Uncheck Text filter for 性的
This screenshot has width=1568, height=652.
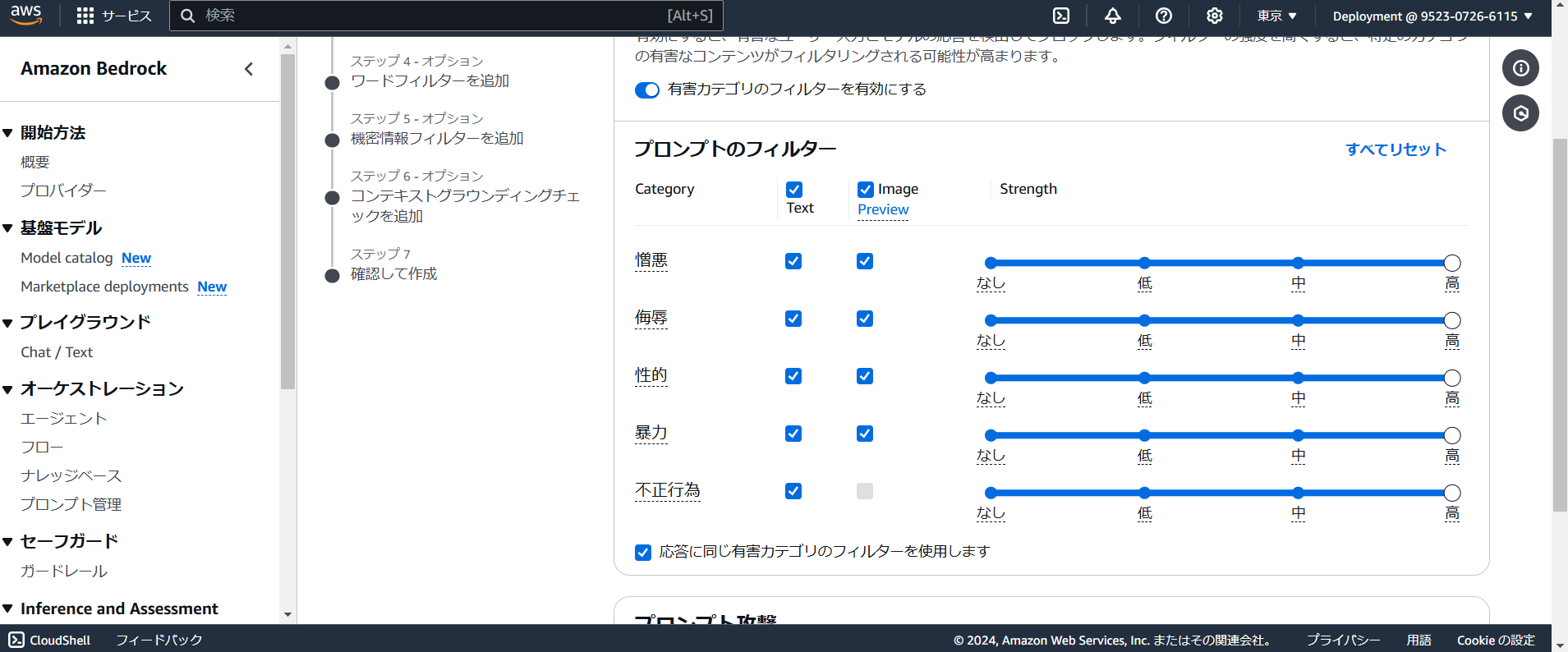pos(793,376)
